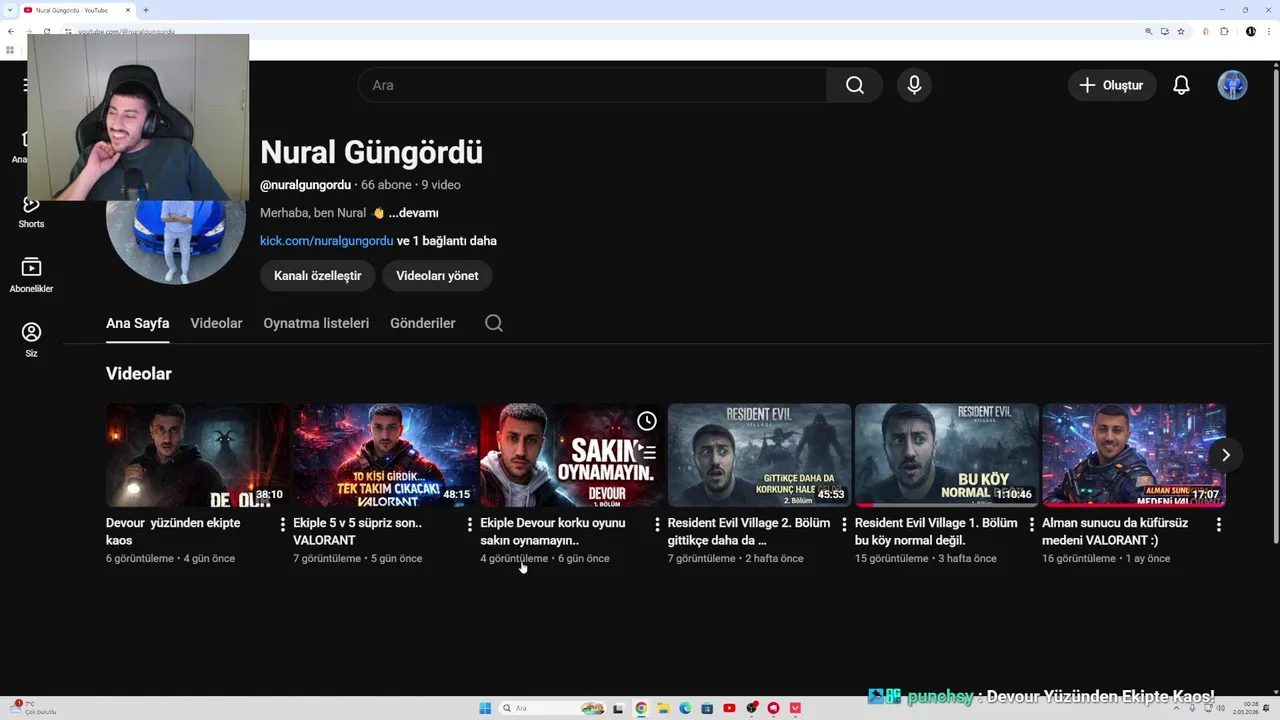Click the @nuralgungordu handle text
Viewport: 1280px width, 720px height.
pyautogui.click(x=305, y=185)
